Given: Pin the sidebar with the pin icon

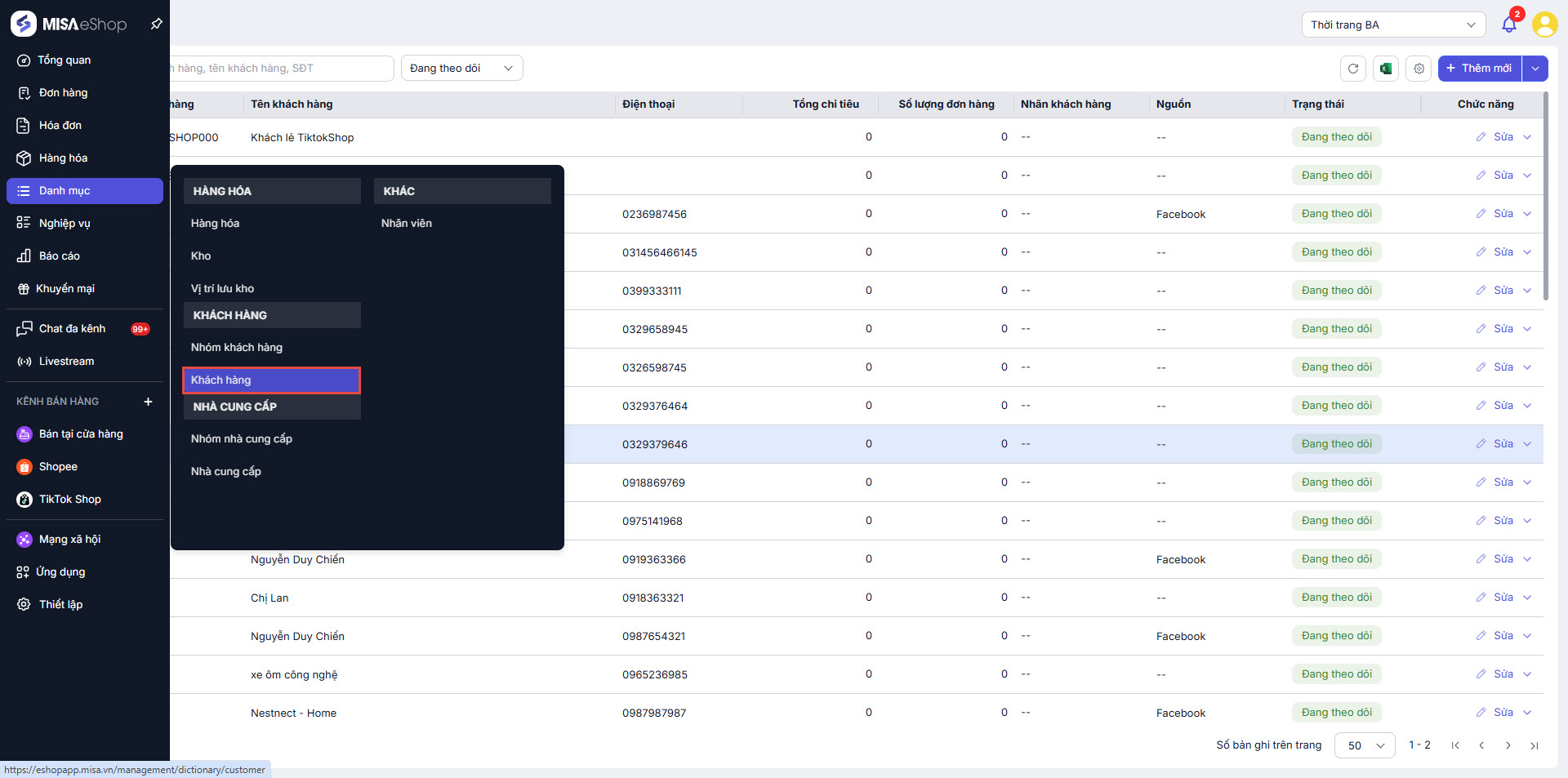Looking at the screenshot, I should pos(156,24).
